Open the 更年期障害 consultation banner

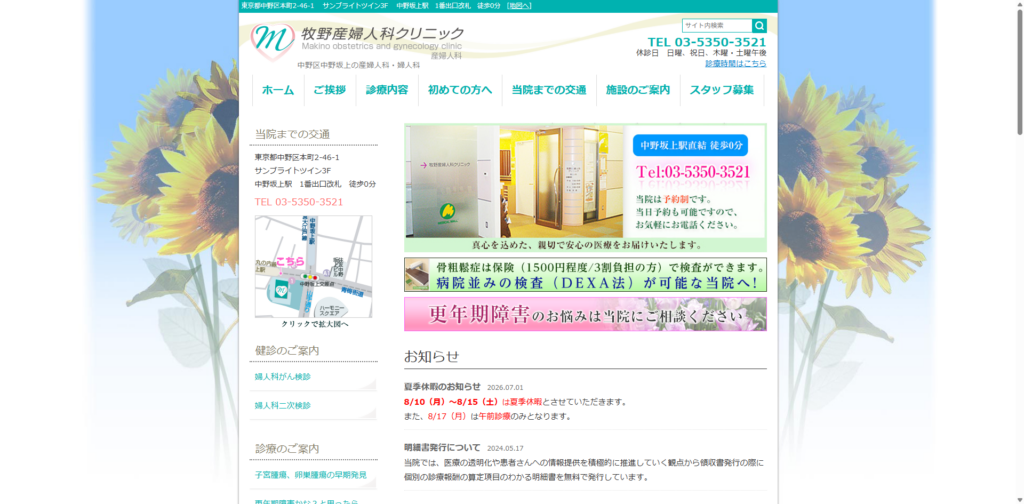point(585,314)
